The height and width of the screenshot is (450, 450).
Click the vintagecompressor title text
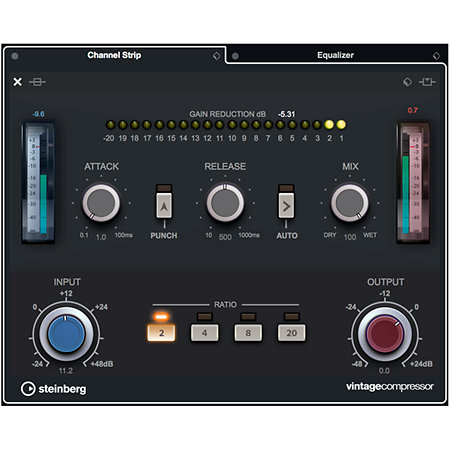pyautogui.click(x=390, y=387)
